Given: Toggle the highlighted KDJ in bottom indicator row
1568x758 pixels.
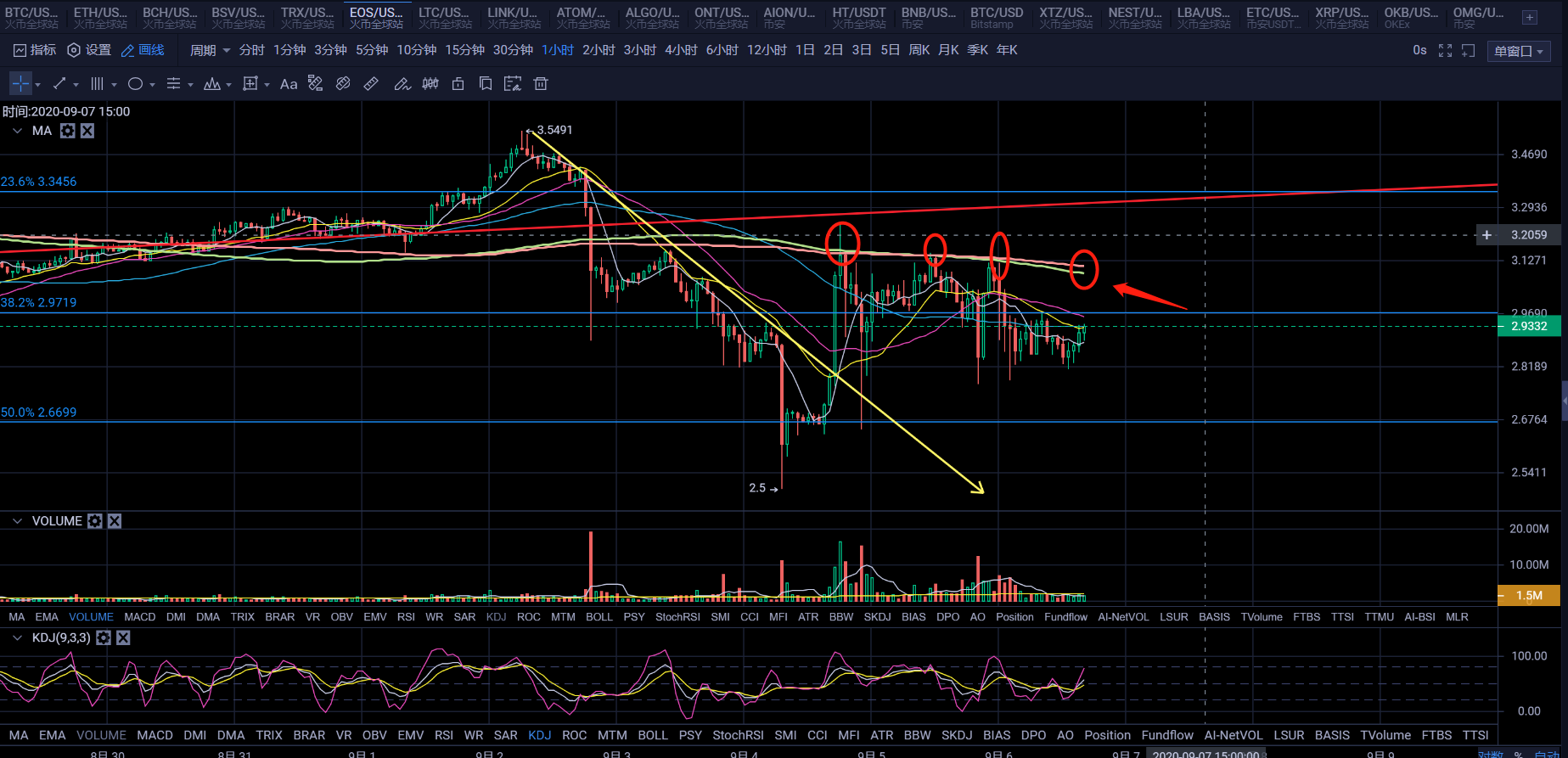Looking at the screenshot, I should tap(540, 735).
